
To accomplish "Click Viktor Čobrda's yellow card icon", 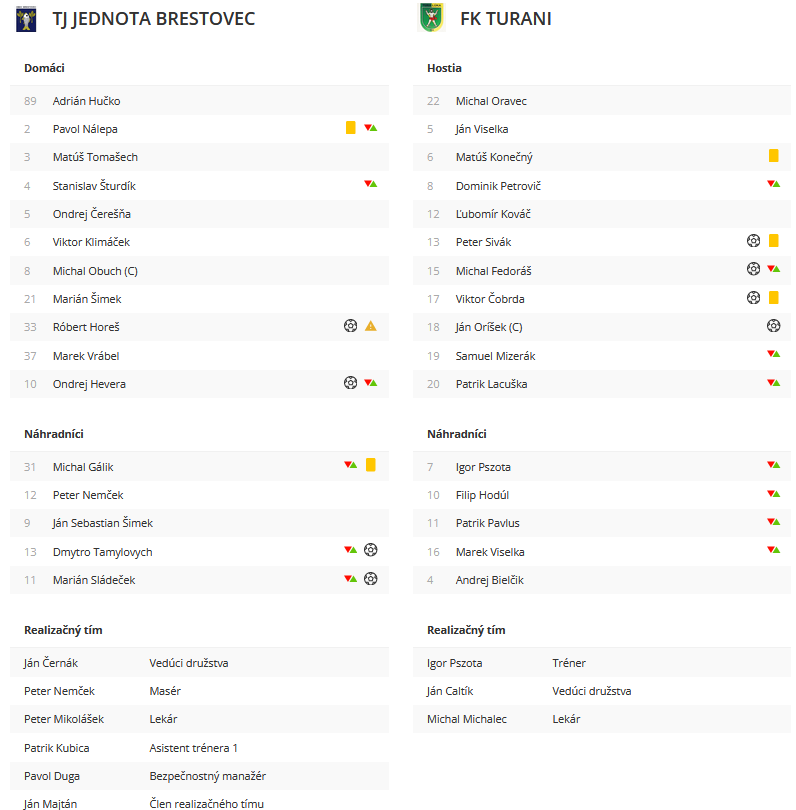I will (773, 298).
